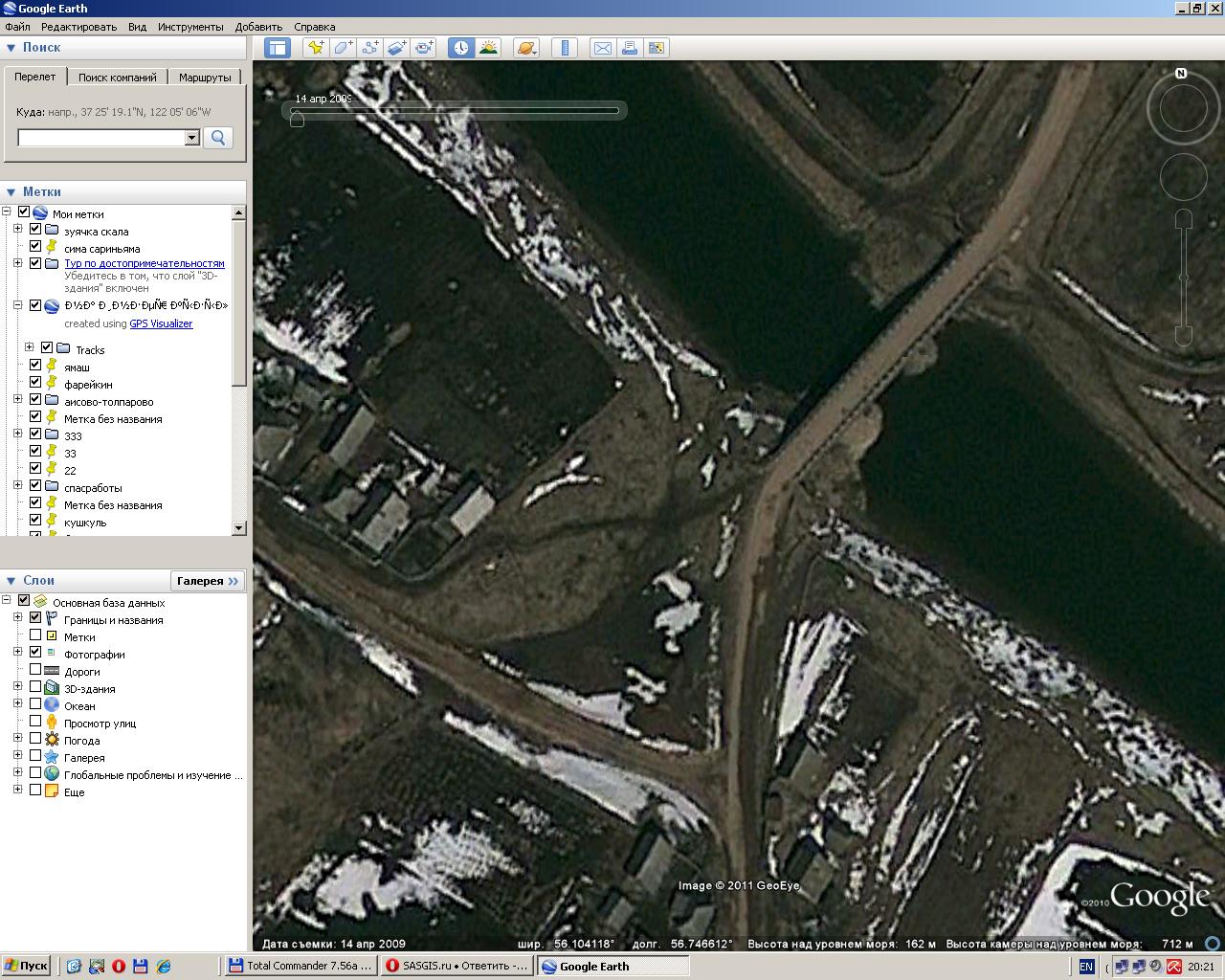
Task: Click the Add Image Overlay icon
Action: tap(397, 47)
